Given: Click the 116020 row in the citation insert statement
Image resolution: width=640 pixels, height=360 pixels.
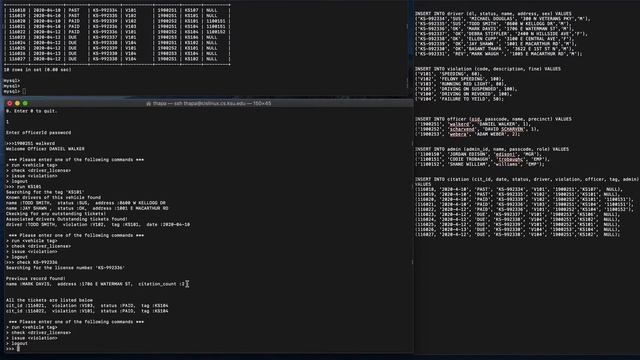Looking at the screenshot, I should [524, 200].
